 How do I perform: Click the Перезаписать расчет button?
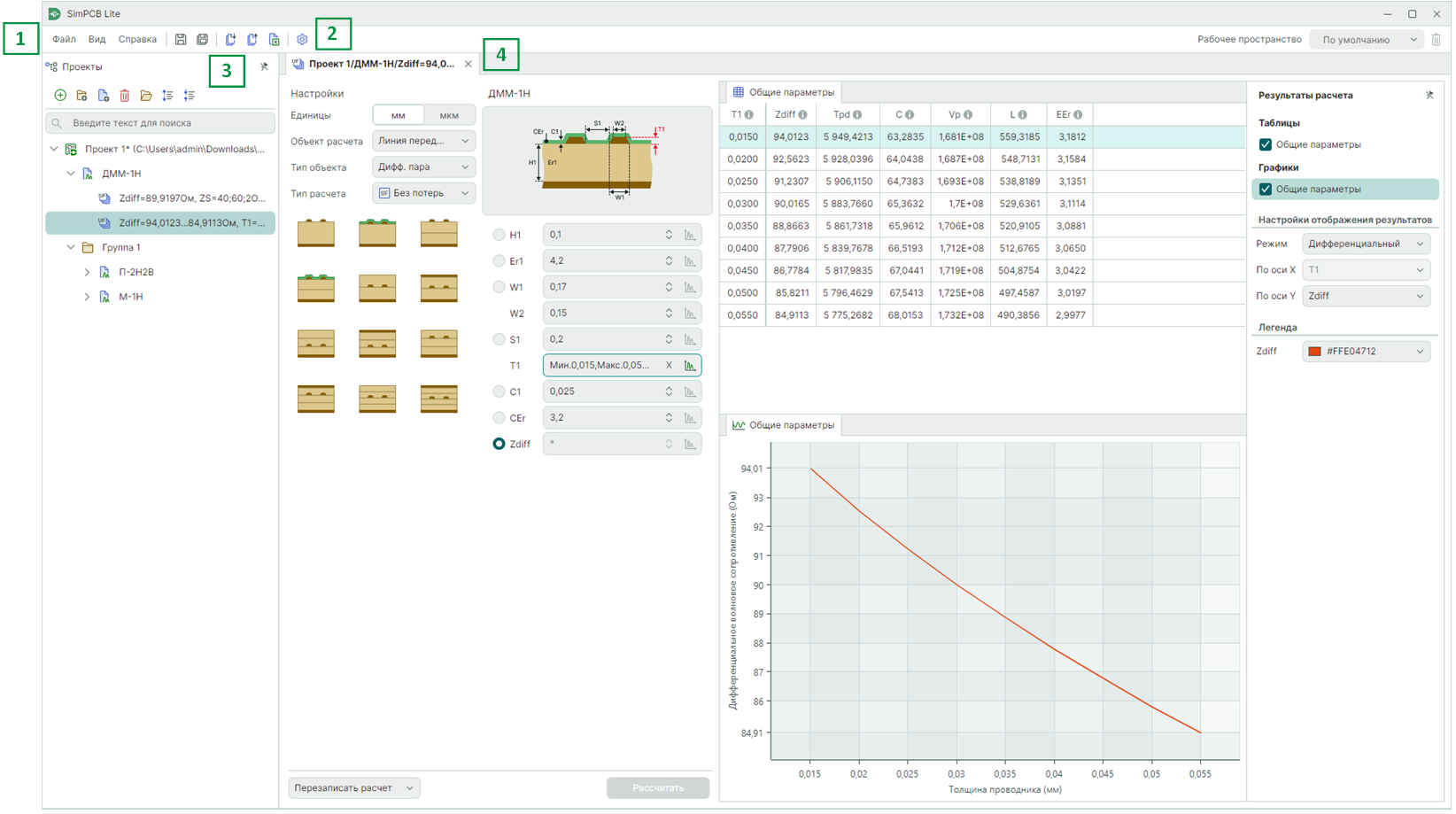pos(353,788)
